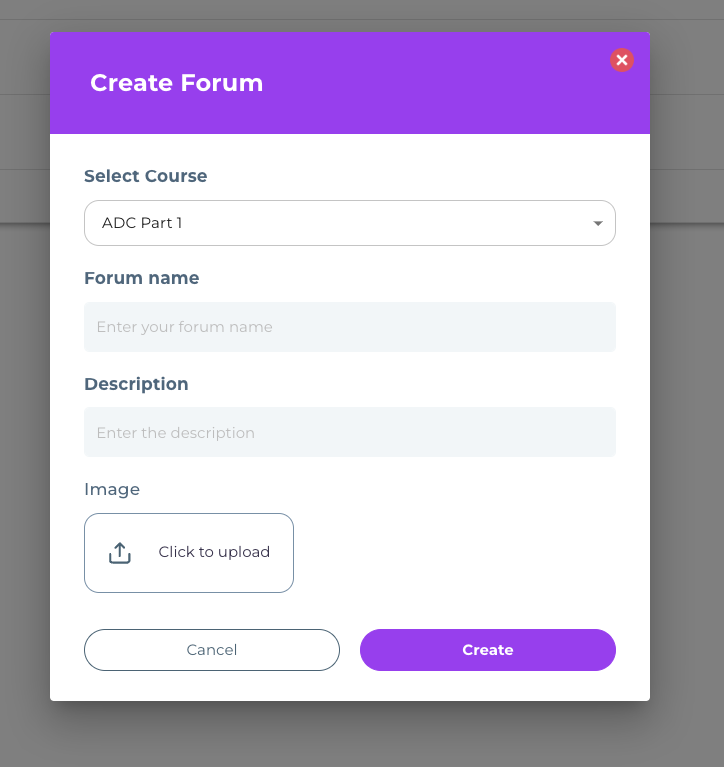Click the upload arrow icon
724x767 pixels.
coord(120,552)
